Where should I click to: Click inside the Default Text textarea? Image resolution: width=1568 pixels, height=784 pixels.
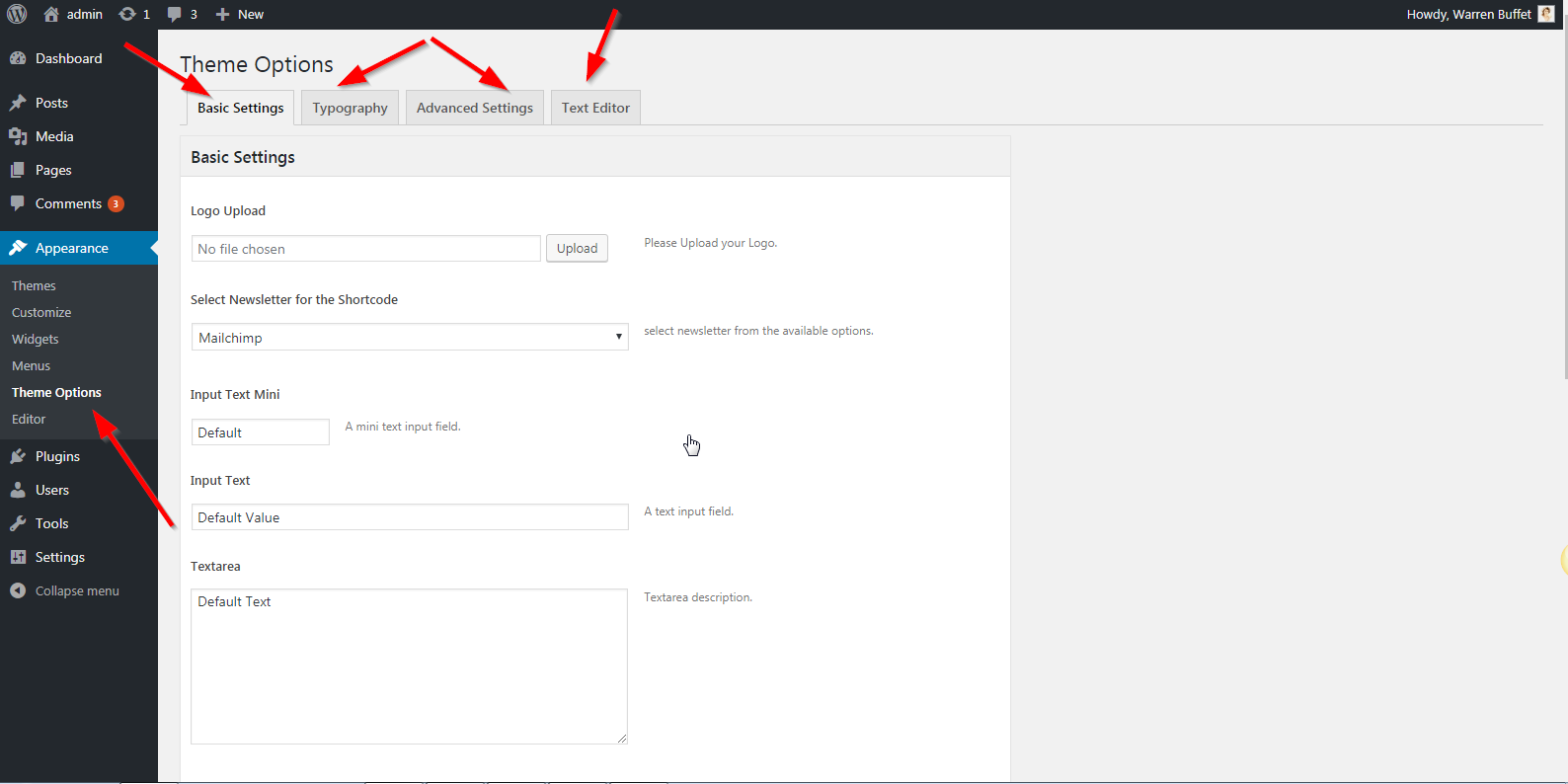click(x=410, y=666)
